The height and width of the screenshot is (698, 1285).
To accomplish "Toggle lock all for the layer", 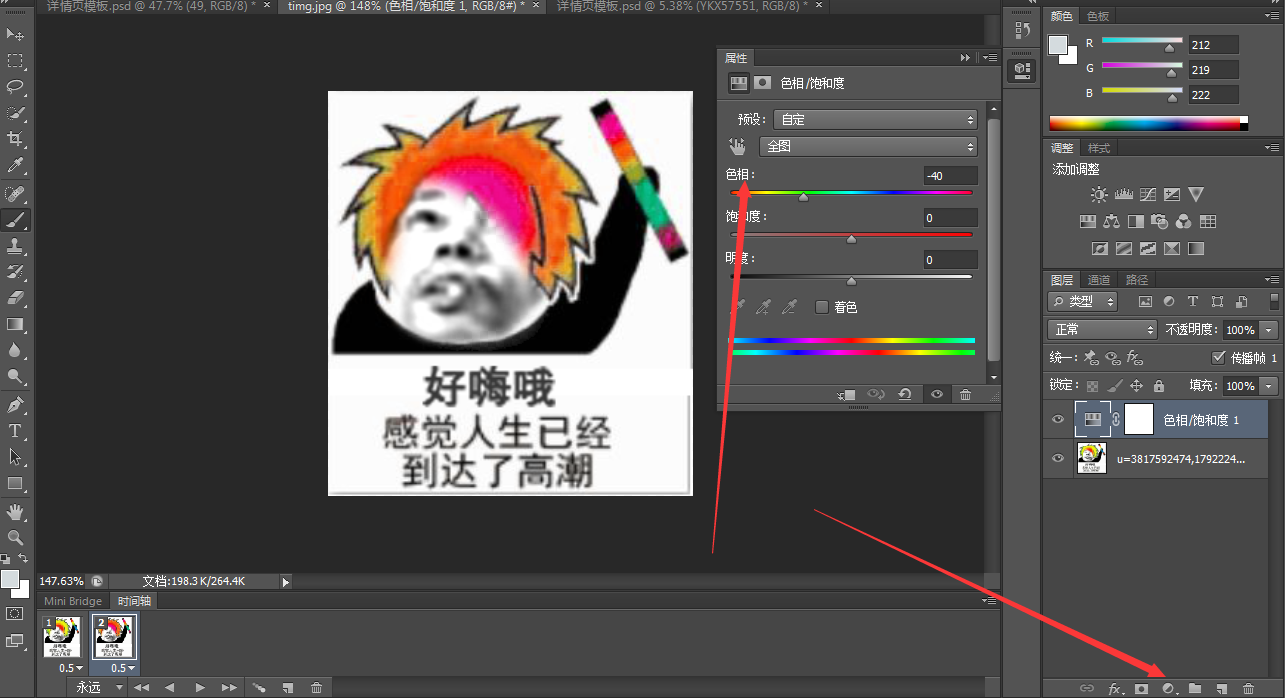I will pos(1158,386).
